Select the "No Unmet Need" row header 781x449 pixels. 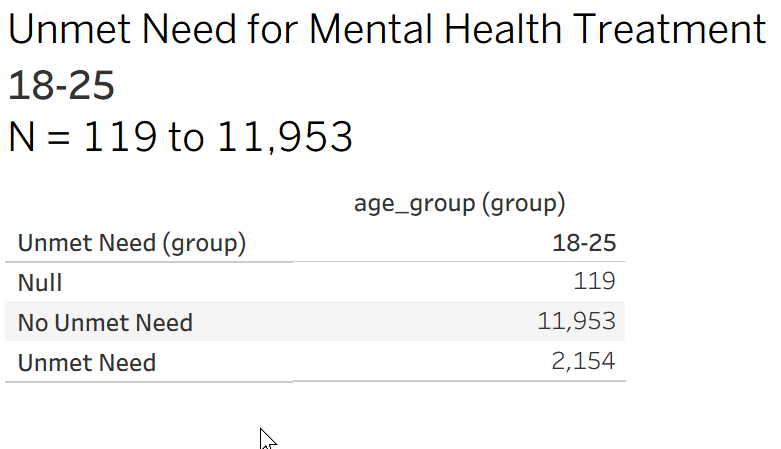(x=105, y=323)
